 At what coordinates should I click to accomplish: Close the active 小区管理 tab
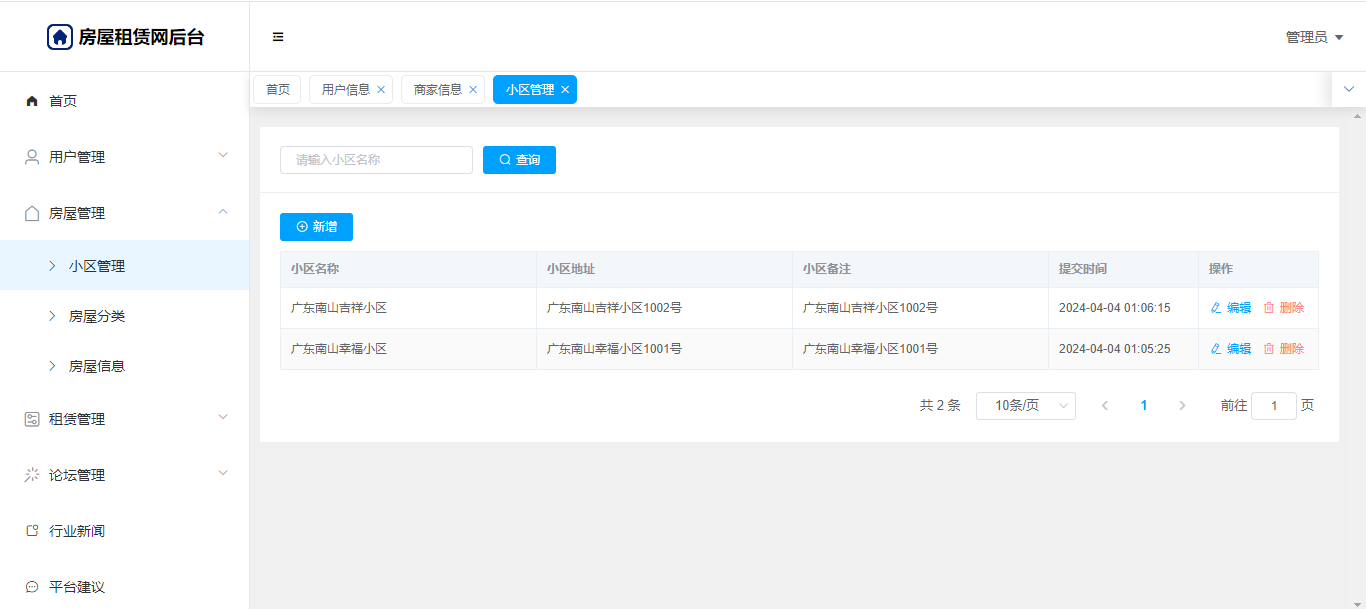tap(565, 90)
